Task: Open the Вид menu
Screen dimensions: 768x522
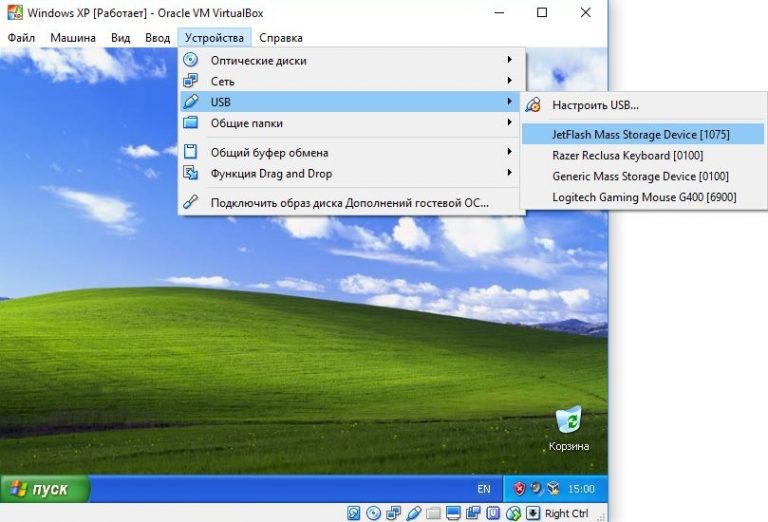Action: pyautogui.click(x=120, y=38)
